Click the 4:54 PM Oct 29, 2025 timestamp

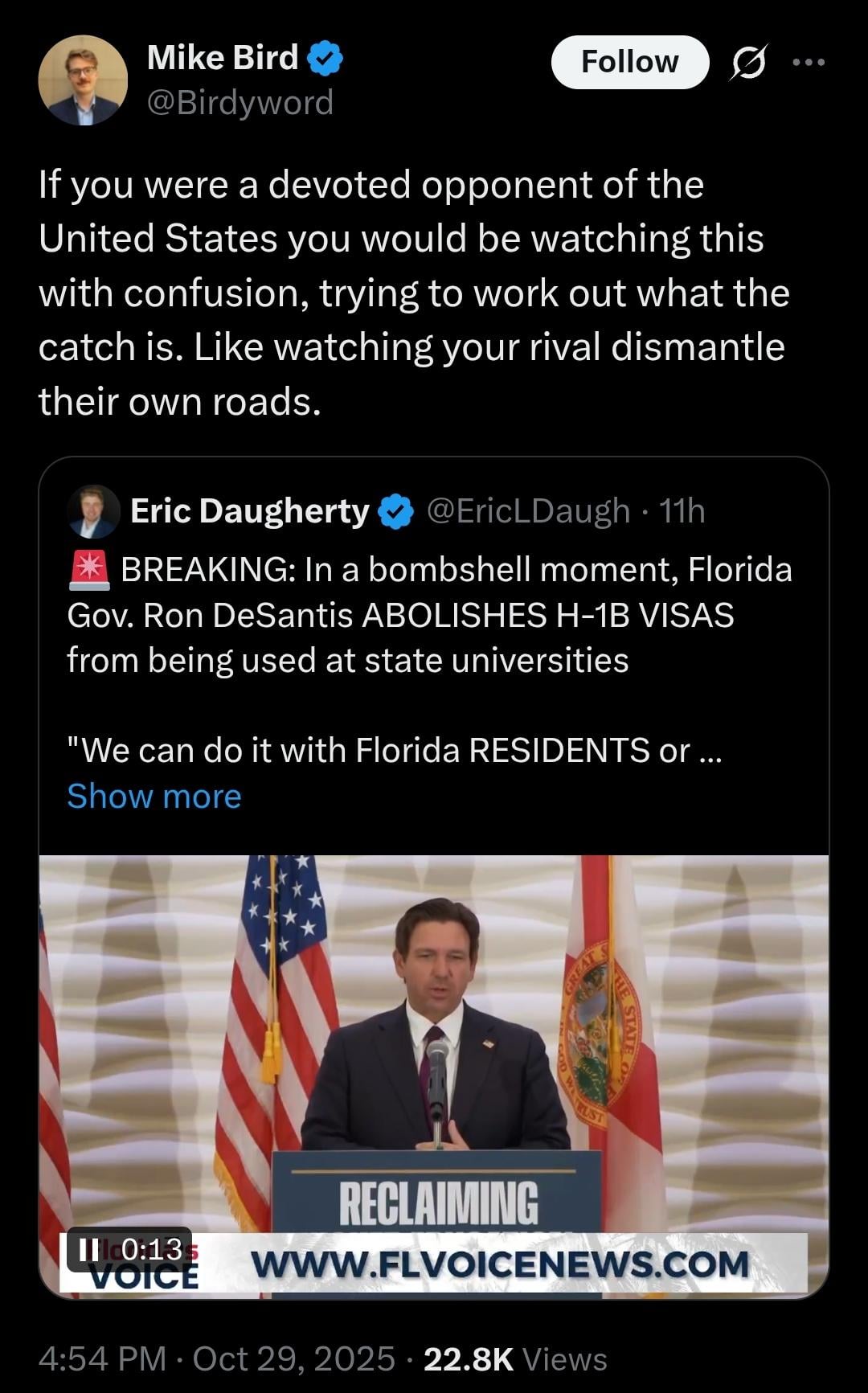point(216,1358)
